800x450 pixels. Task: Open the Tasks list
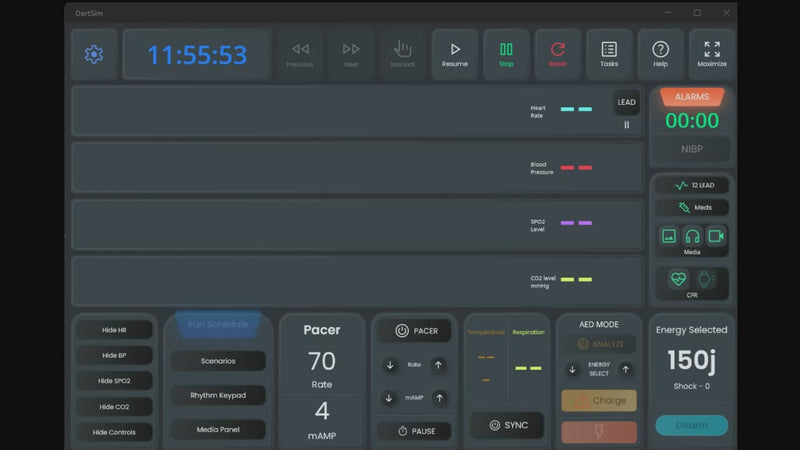609,54
